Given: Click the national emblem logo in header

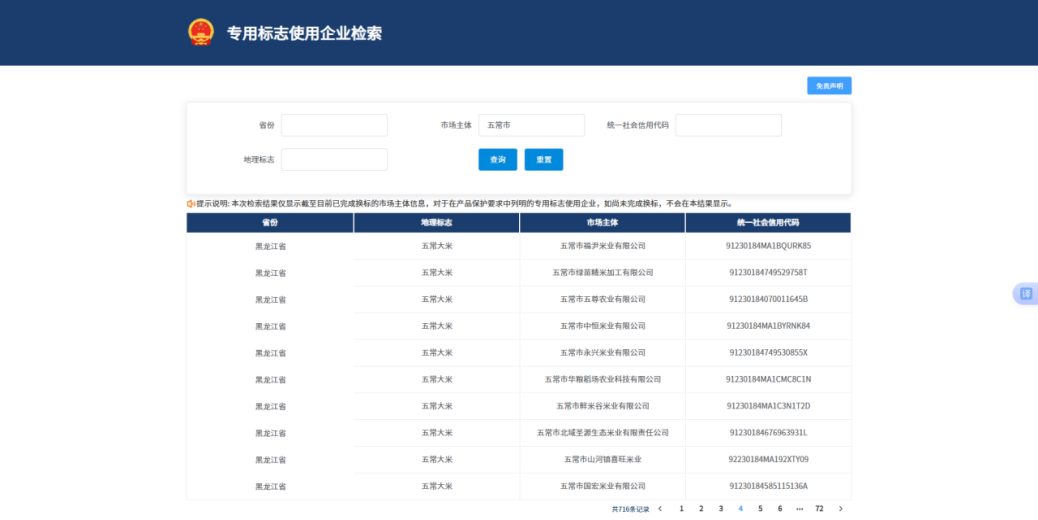Looking at the screenshot, I should pos(201,32).
